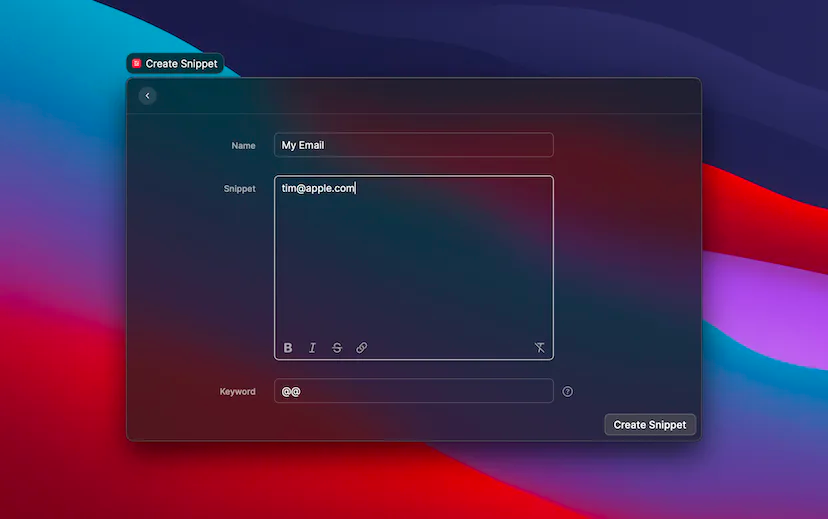828x519 pixels.
Task: Go back with the chevron arrow button
Action: point(147,96)
